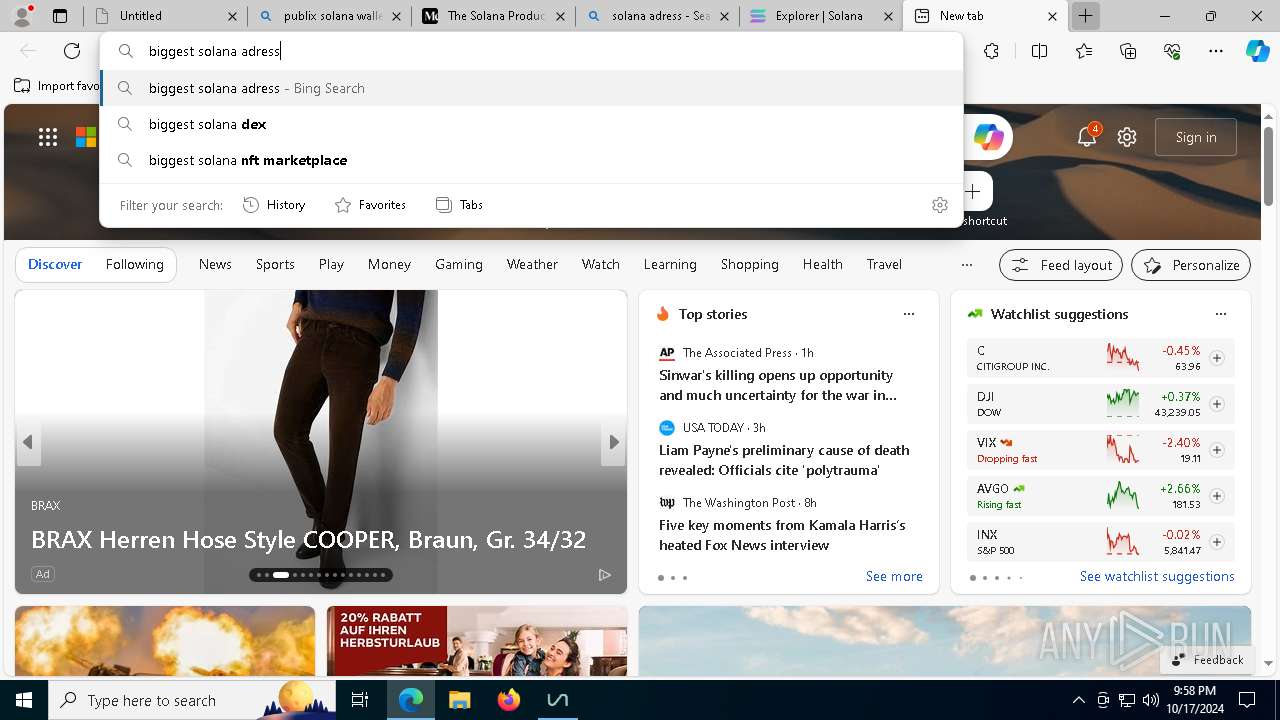Open the ad choices icon on BRAX ad

pyautogui.click(x=604, y=574)
